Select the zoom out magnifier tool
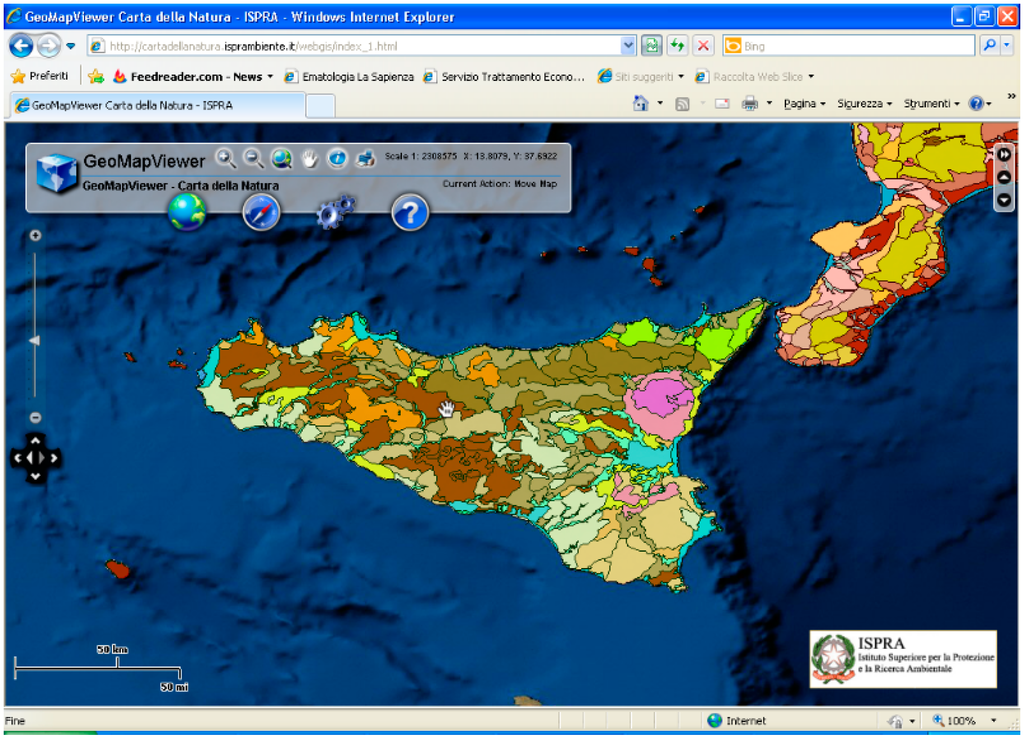 254,158
